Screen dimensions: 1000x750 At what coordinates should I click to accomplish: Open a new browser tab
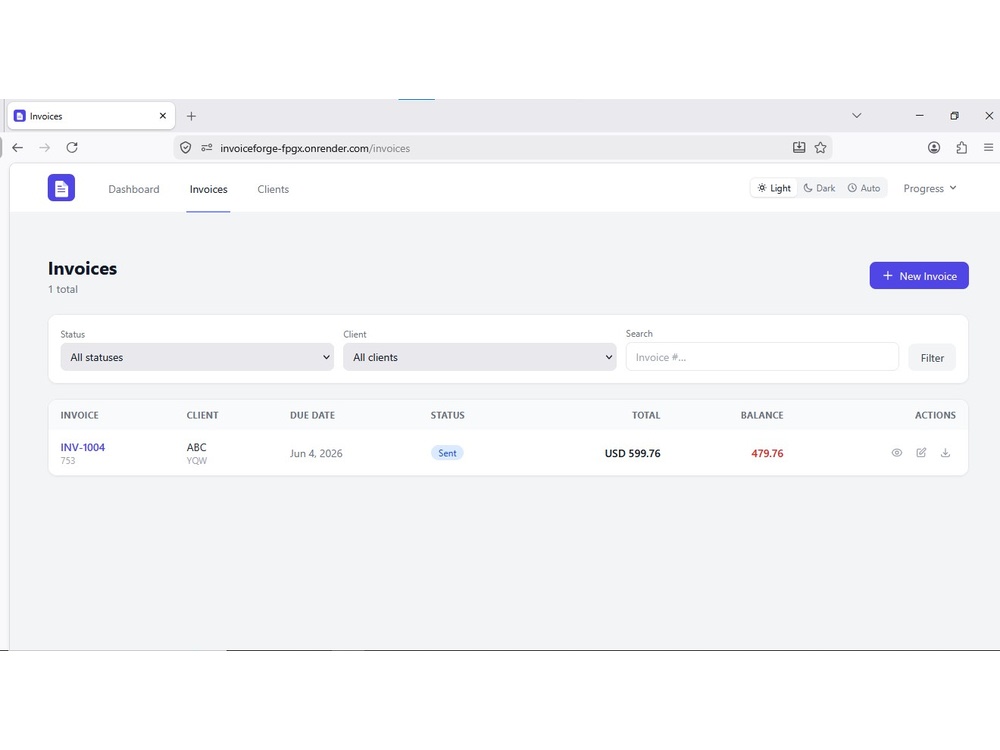pyautogui.click(x=191, y=116)
